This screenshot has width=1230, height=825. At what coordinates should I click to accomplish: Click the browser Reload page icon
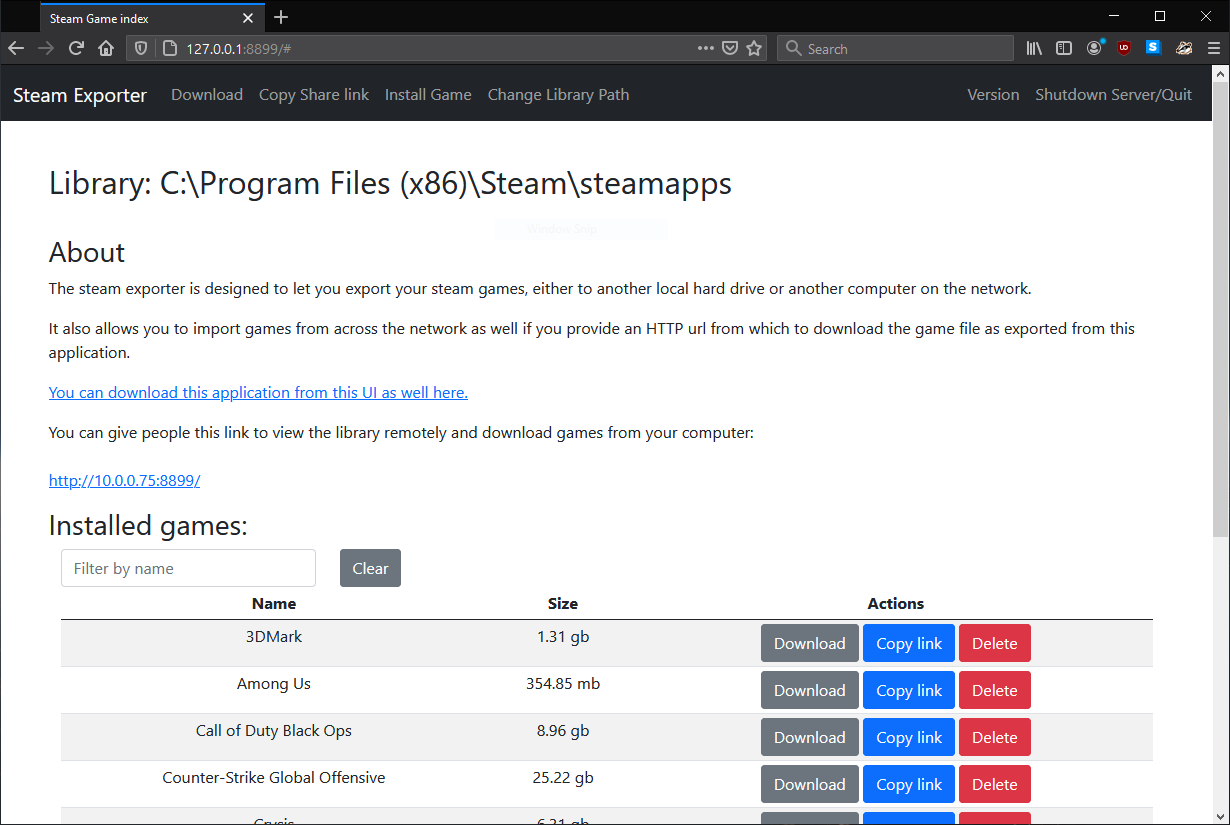point(76,48)
